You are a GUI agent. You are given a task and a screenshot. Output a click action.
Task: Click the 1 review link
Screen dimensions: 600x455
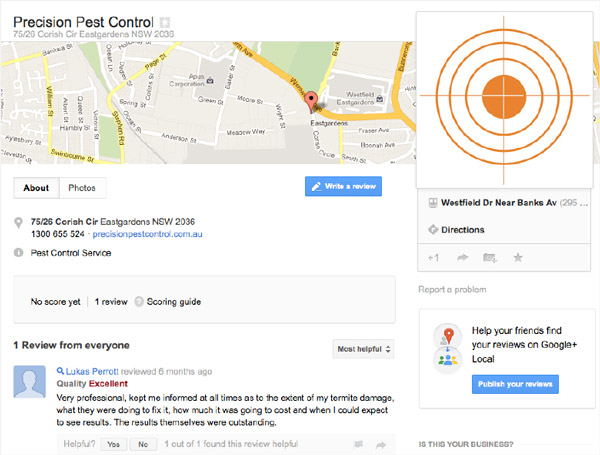(x=111, y=302)
